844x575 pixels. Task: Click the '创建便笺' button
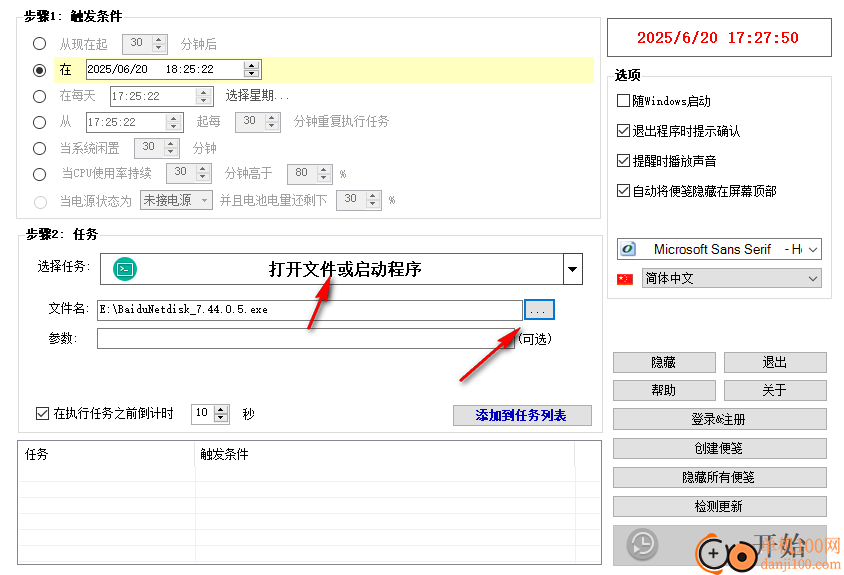coord(719,448)
